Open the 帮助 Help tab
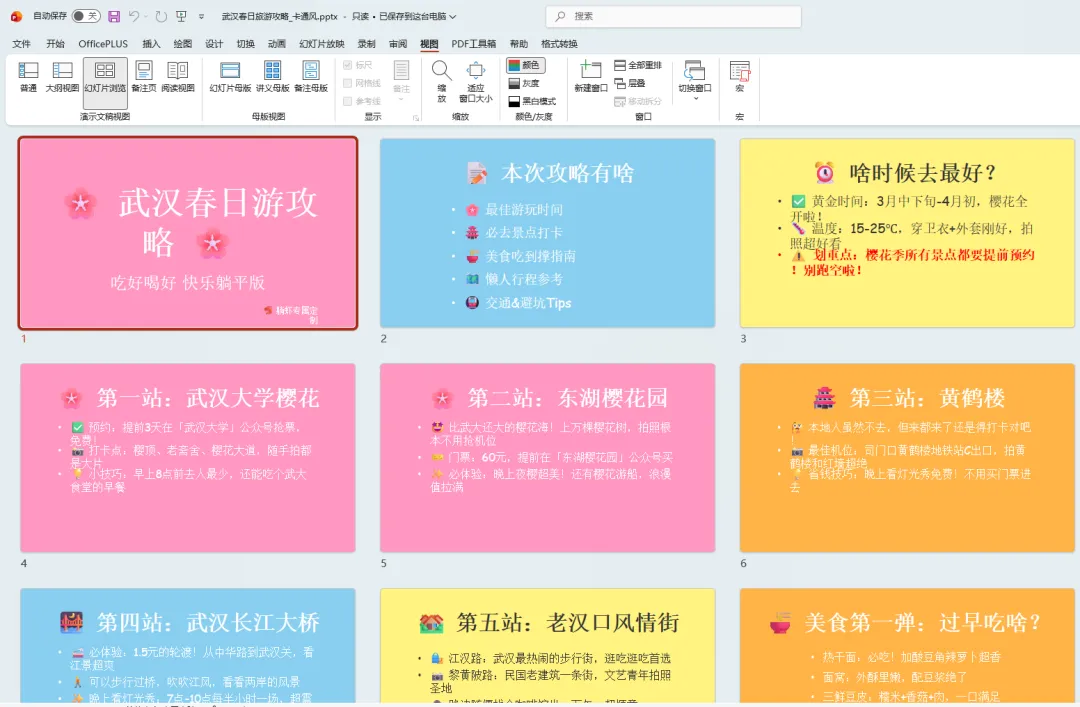The image size is (1080, 707). pyautogui.click(x=519, y=43)
